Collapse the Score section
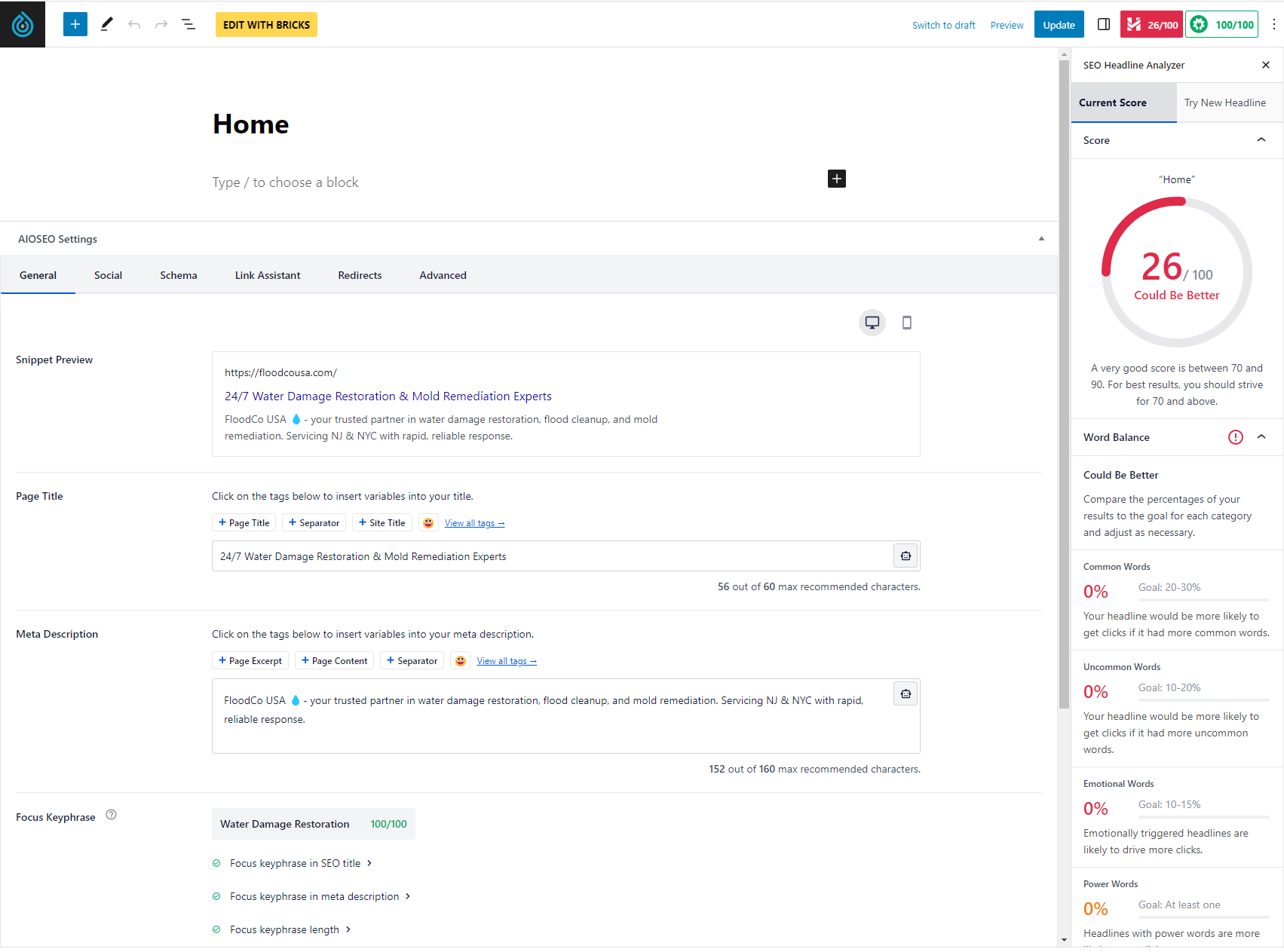 [x=1261, y=139]
